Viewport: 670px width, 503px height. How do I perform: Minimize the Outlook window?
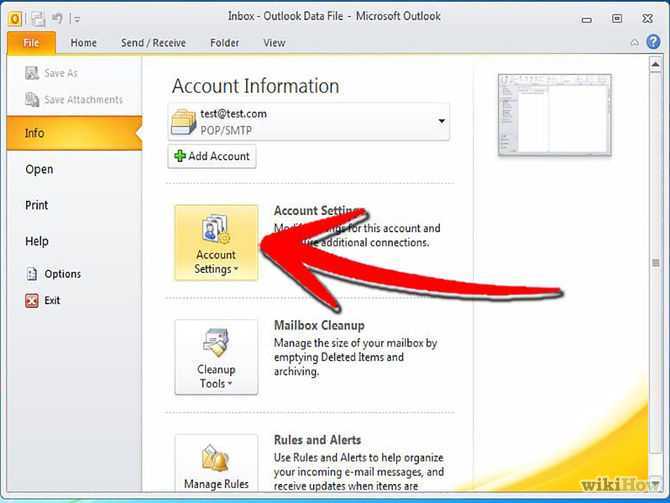pyautogui.click(x=587, y=19)
